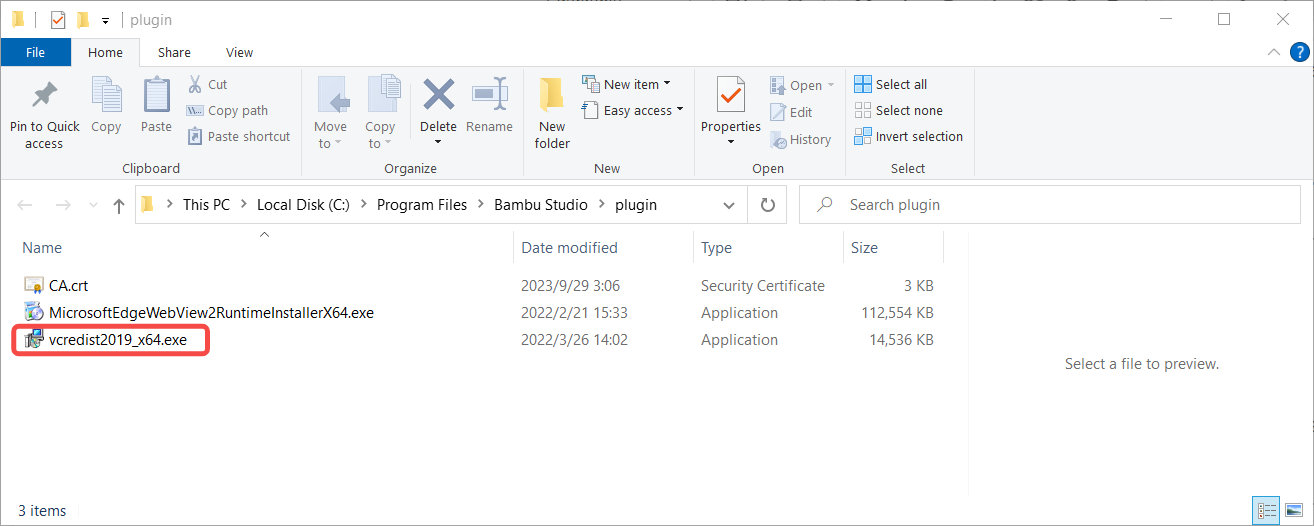
Task: Open the New item dropdown
Action: [x=626, y=84]
